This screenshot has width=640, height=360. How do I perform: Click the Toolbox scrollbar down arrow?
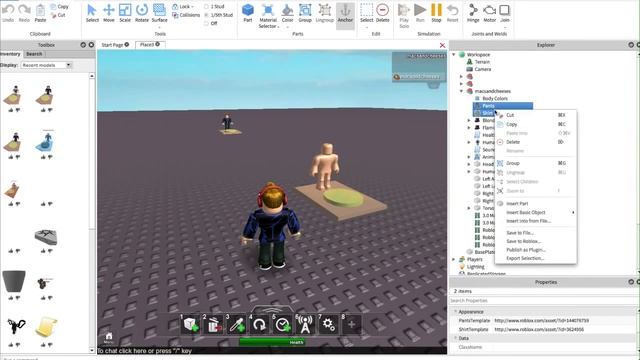(x=92, y=350)
